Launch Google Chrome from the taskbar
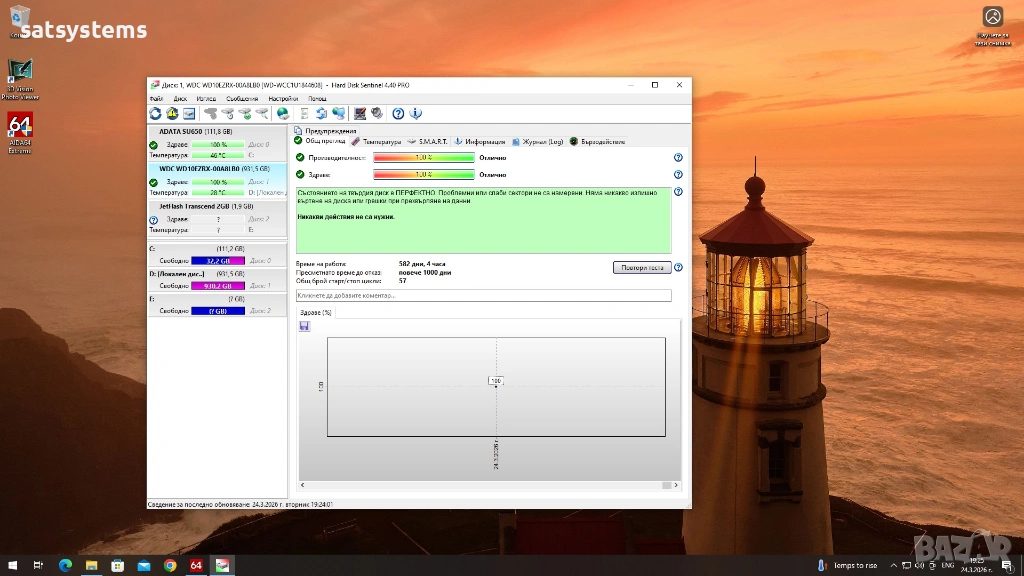 (x=170, y=566)
